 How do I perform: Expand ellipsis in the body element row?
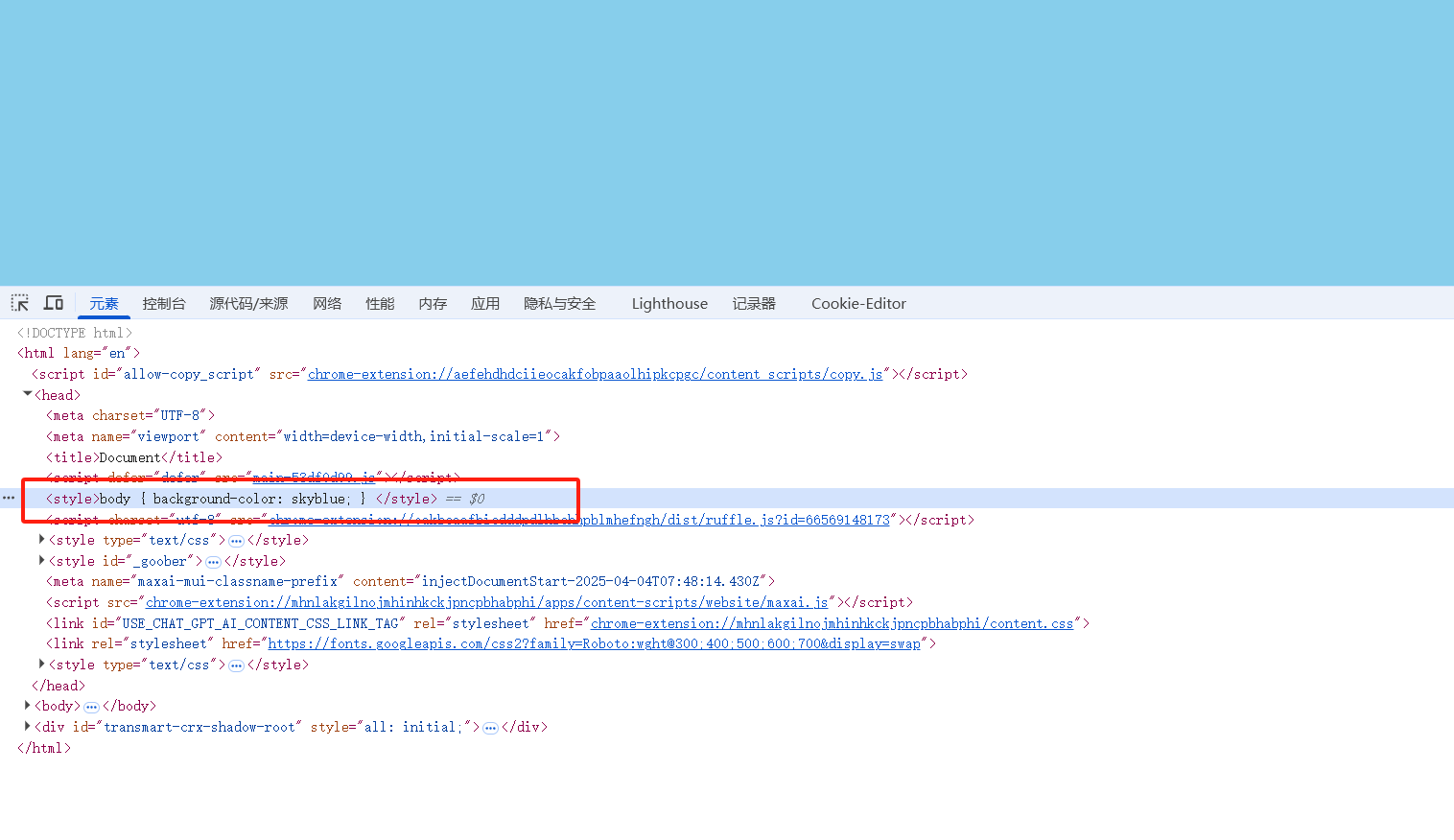tap(91, 707)
